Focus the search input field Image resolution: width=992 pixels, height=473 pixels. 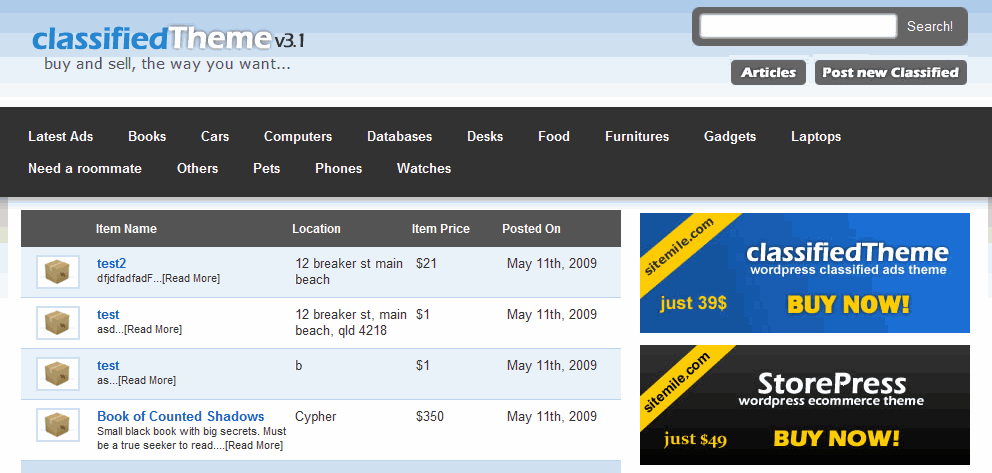click(798, 27)
